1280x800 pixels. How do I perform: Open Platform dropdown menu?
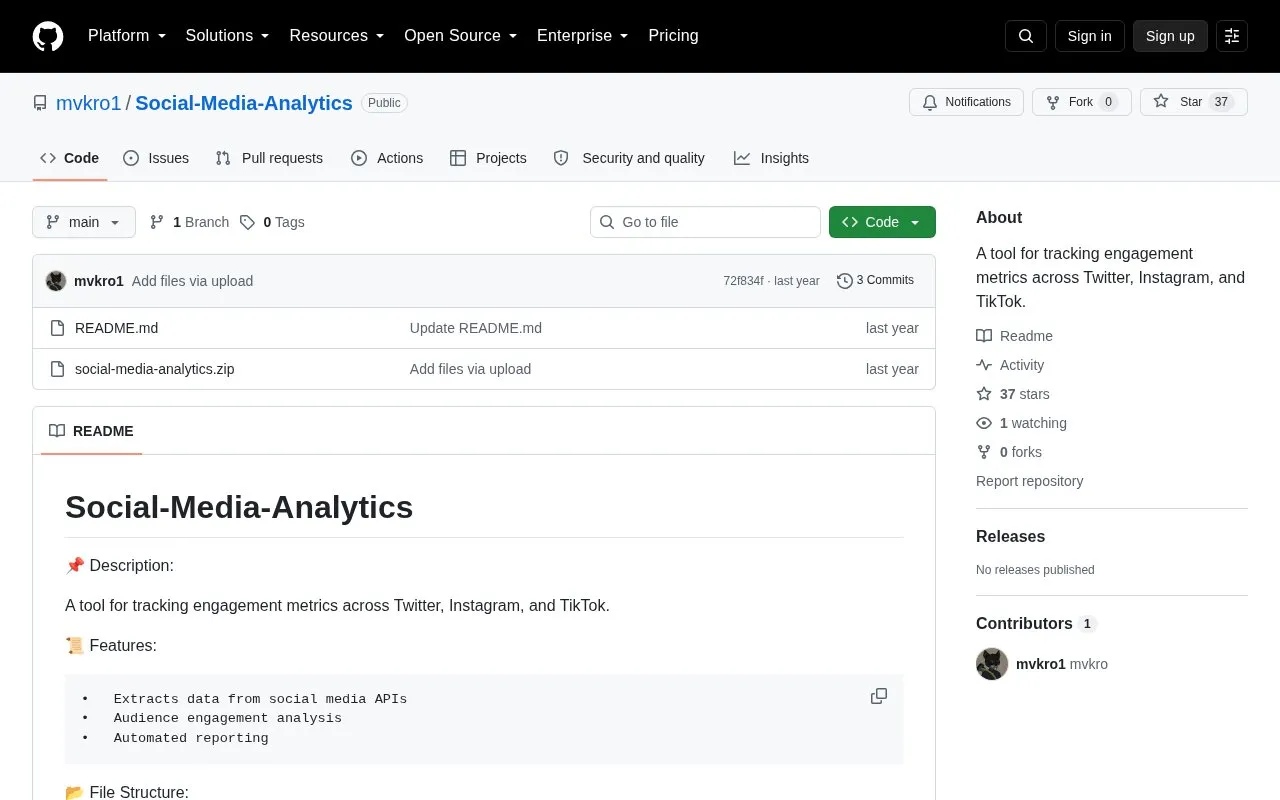click(127, 36)
